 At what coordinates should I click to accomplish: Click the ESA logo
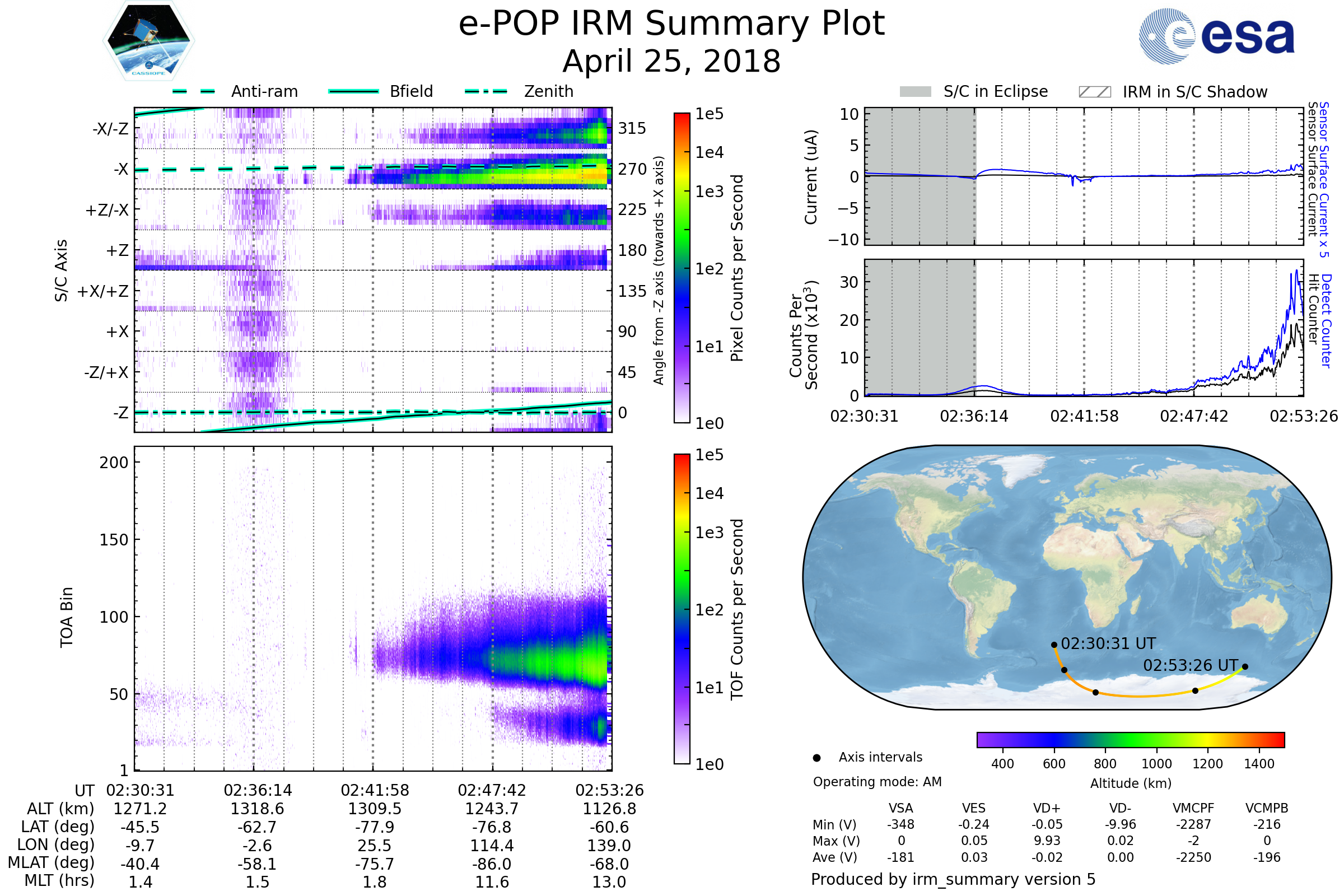coord(1216,36)
